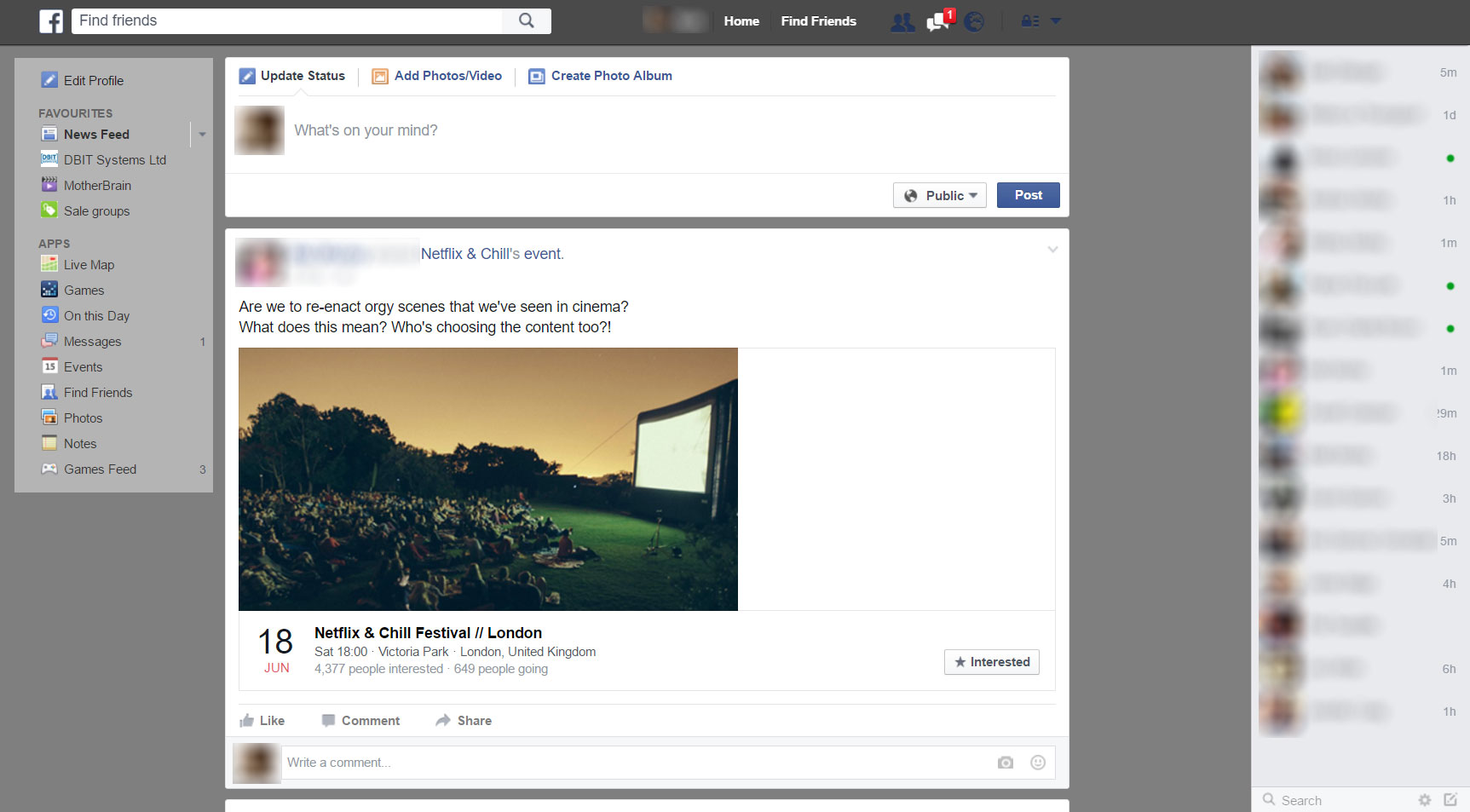Image resolution: width=1470 pixels, height=812 pixels.
Task: Click the Victoria Park location text
Action: coord(413,652)
